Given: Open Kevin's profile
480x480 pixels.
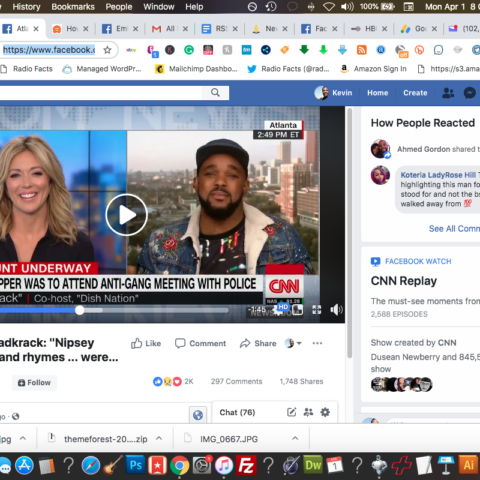Looking at the screenshot, I should coord(333,93).
